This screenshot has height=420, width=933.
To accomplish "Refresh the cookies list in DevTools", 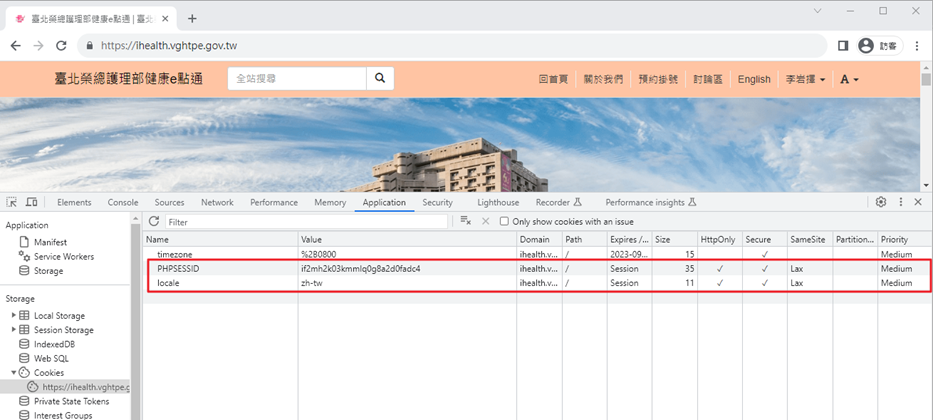I will tap(154, 221).
